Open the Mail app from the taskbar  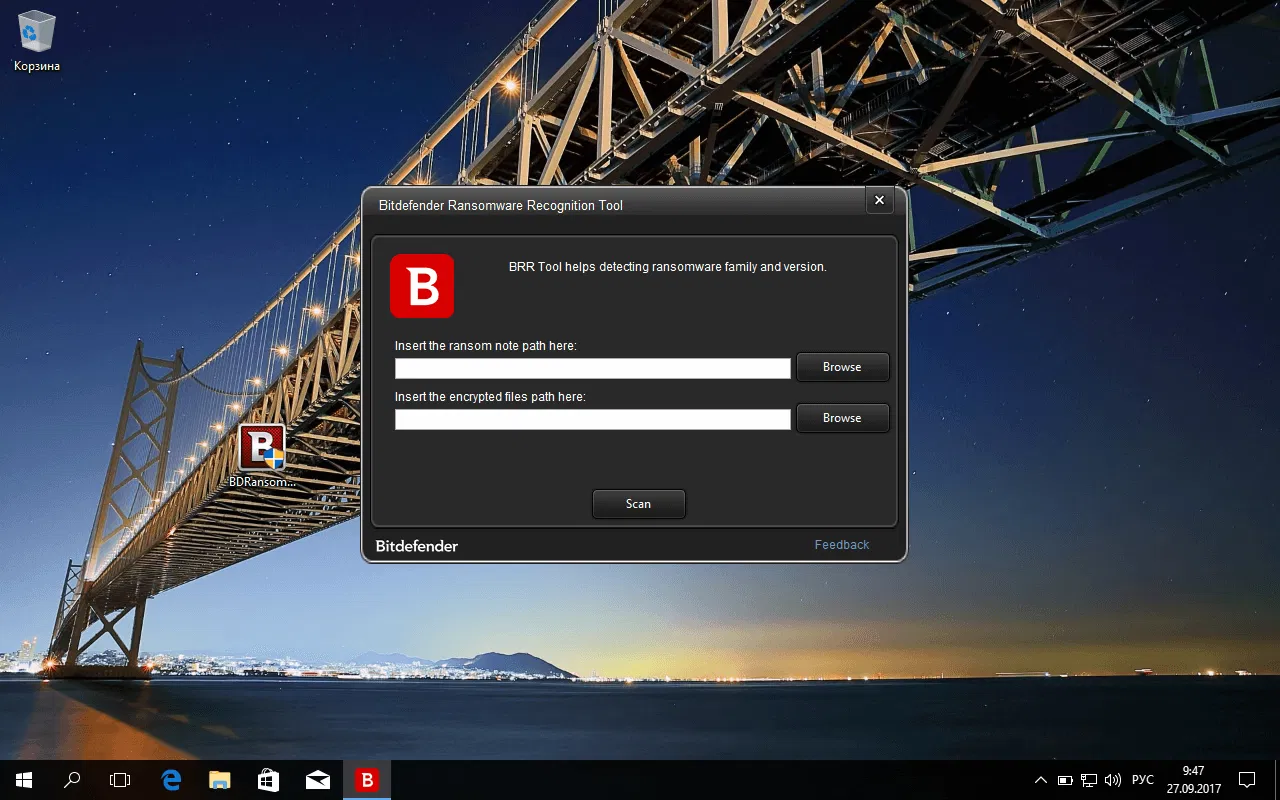tap(318, 780)
